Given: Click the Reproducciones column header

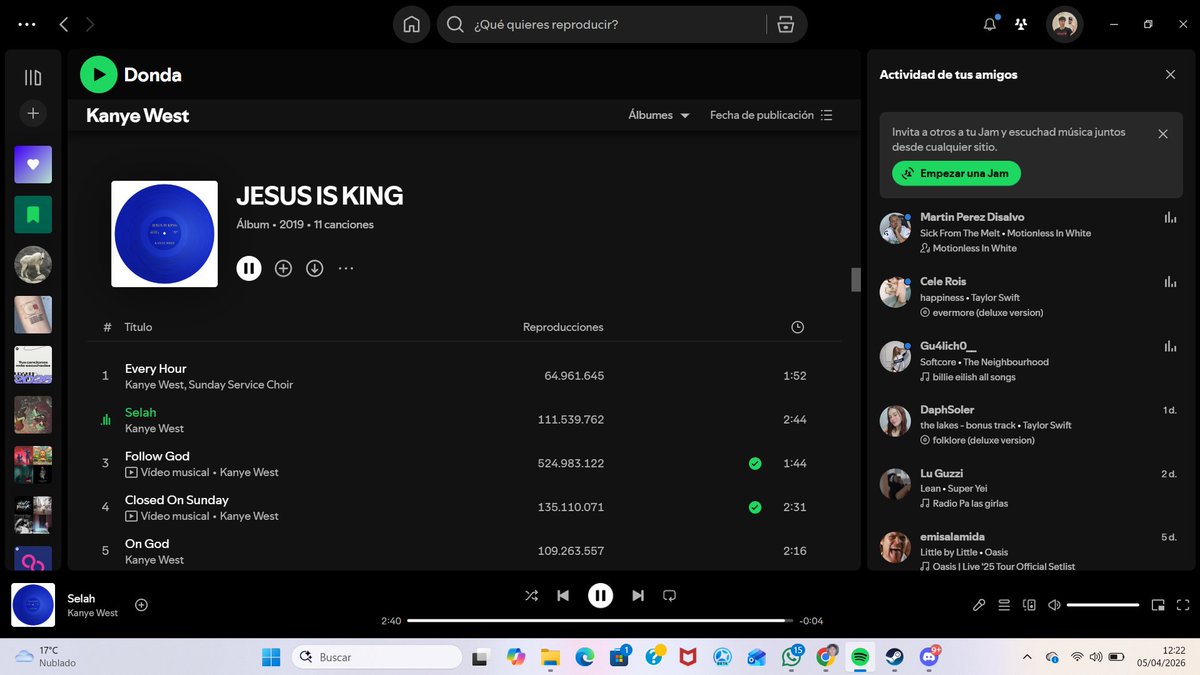Looking at the screenshot, I should tap(563, 327).
